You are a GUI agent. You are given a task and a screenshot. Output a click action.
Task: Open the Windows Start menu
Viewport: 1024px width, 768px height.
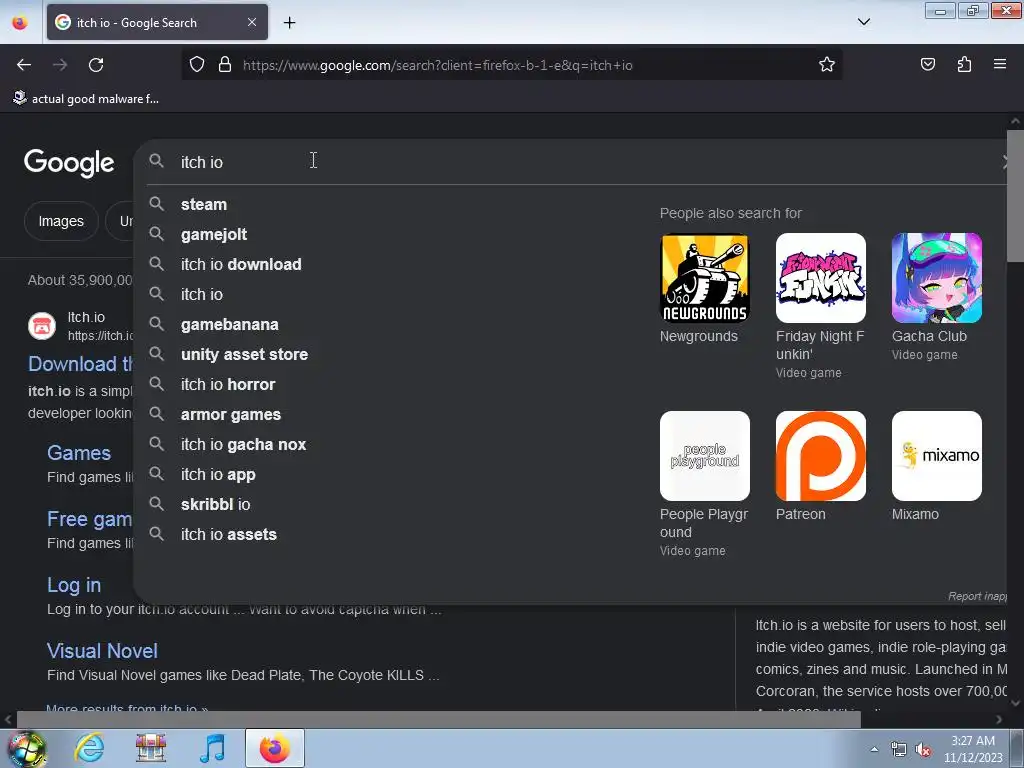click(26, 748)
